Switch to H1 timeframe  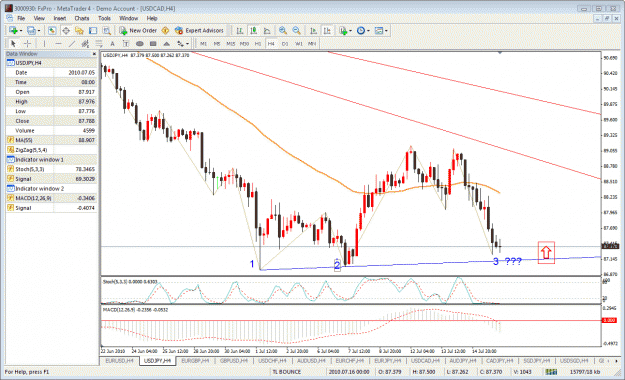coord(258,43)
